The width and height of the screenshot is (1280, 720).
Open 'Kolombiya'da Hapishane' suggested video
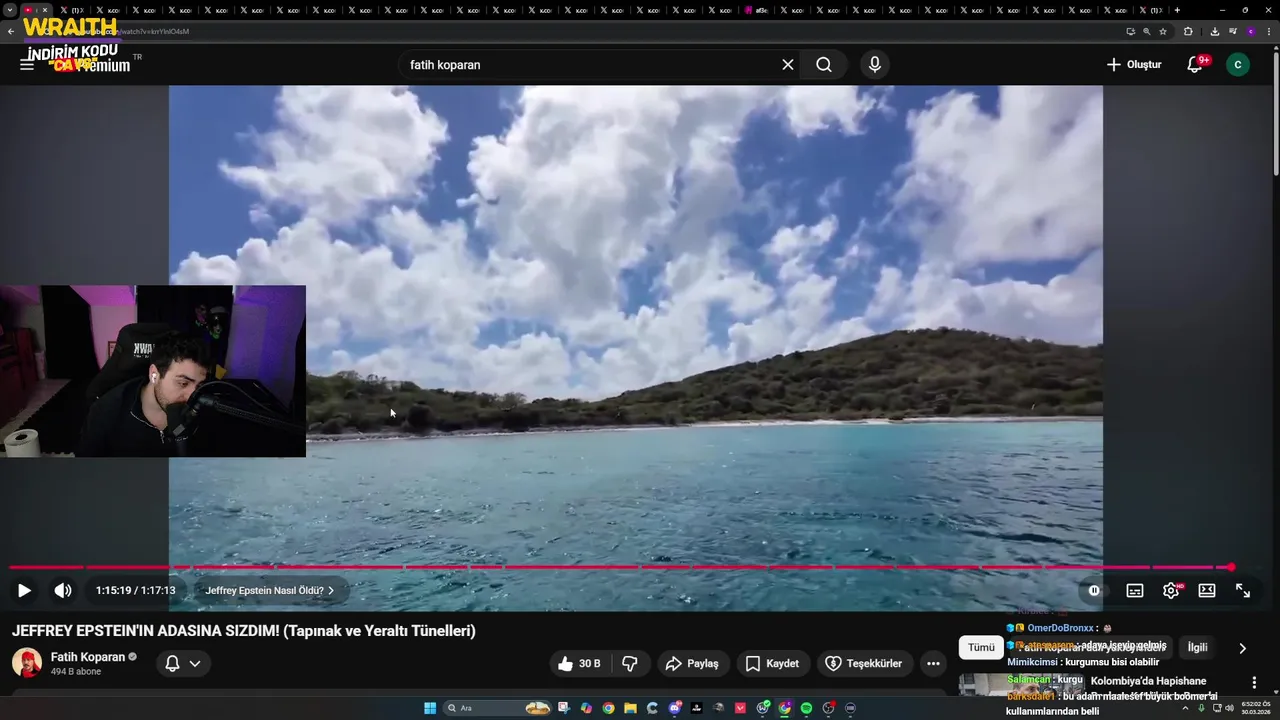click(x=1148, y=681)
